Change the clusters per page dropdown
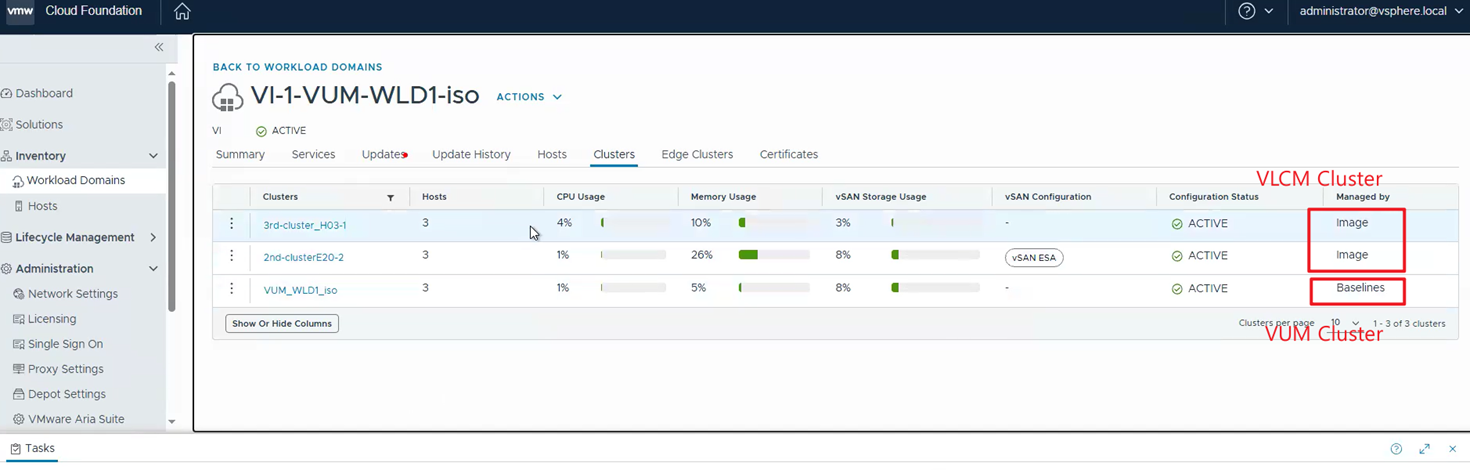 point(1345,323)
